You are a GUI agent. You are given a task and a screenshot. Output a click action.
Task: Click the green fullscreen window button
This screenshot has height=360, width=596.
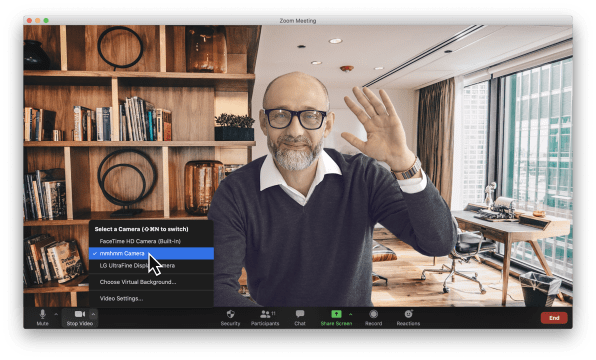coord(46,21)
